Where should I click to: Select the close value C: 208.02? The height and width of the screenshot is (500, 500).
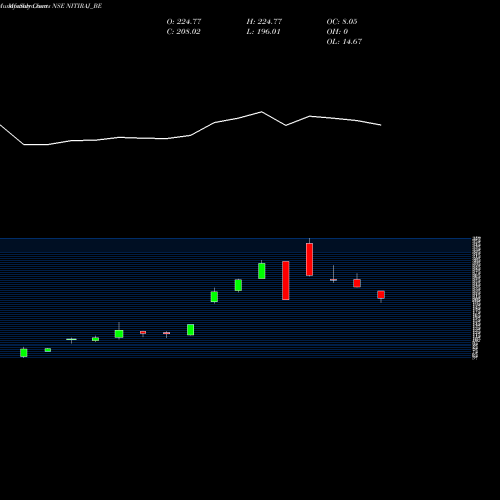pyautogui.click(x=183, y=32)
